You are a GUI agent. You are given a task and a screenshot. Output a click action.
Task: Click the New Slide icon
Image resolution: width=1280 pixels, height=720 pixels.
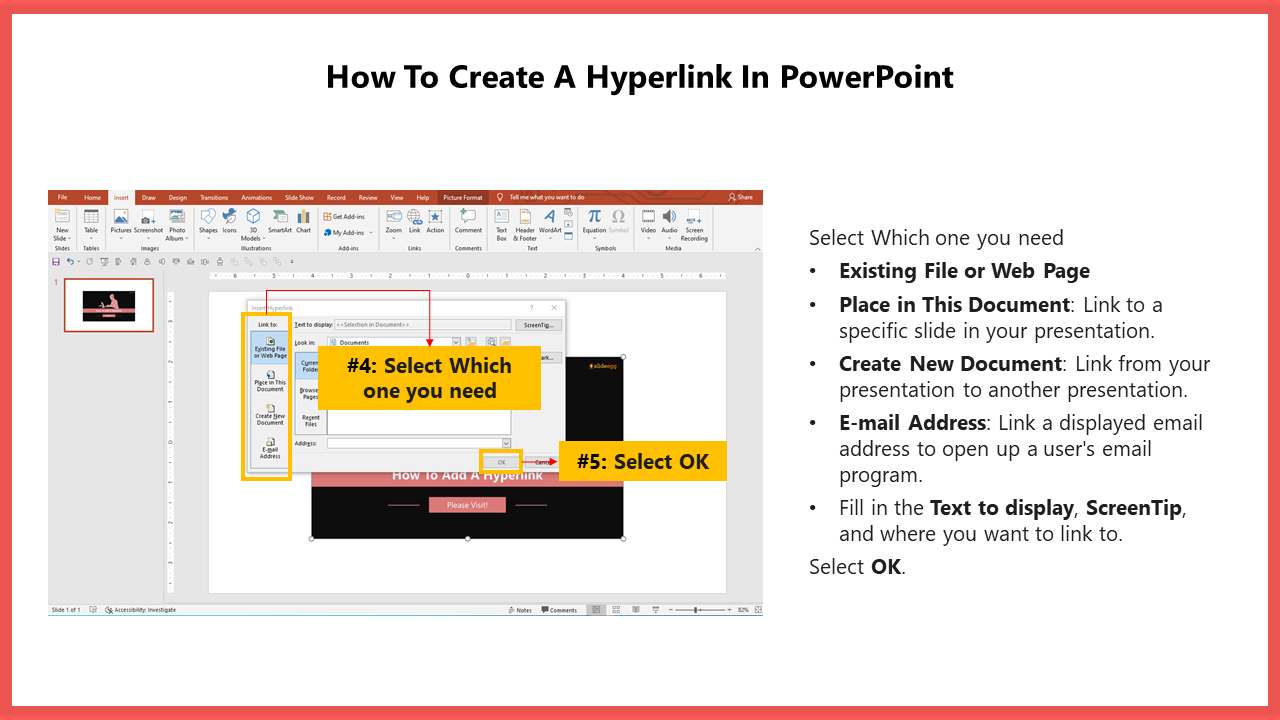click(62, 218)
